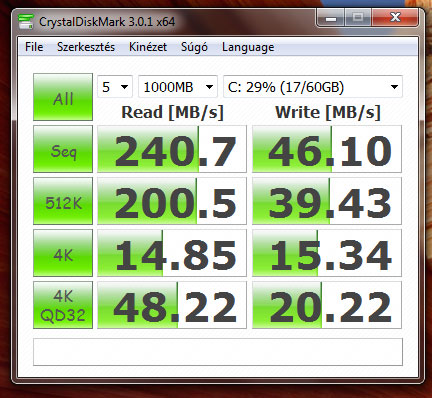This screenshot has width=432, height=398.
Task: Start the 512K test
Action: (63, 201)
